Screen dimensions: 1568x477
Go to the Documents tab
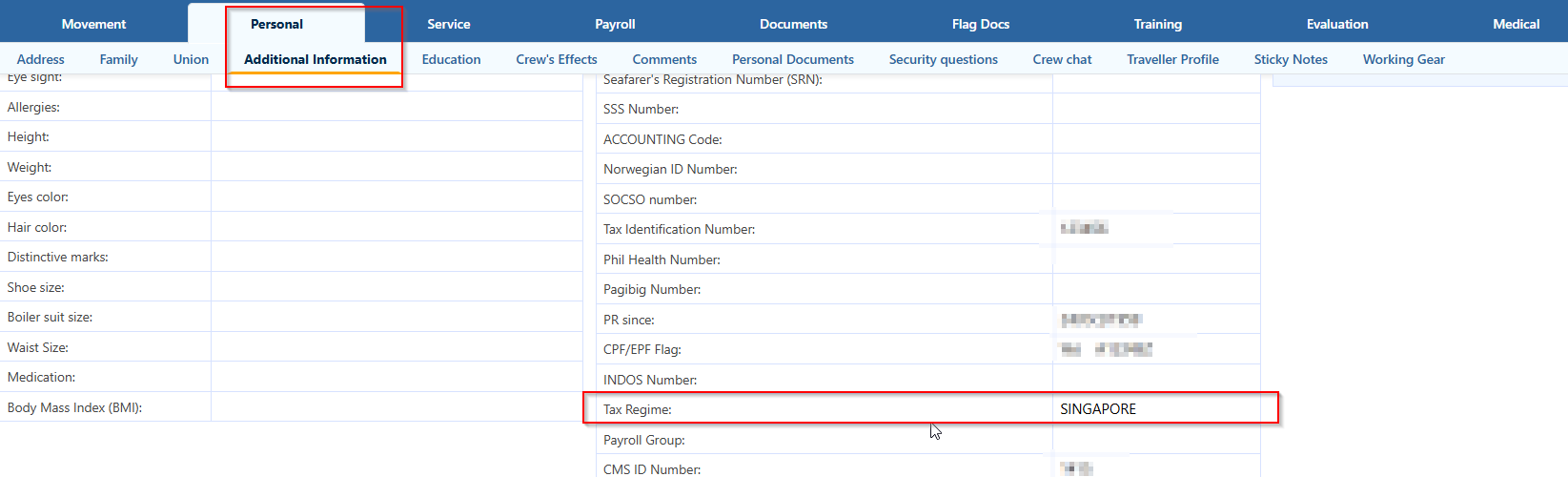[x=793, y=24]
